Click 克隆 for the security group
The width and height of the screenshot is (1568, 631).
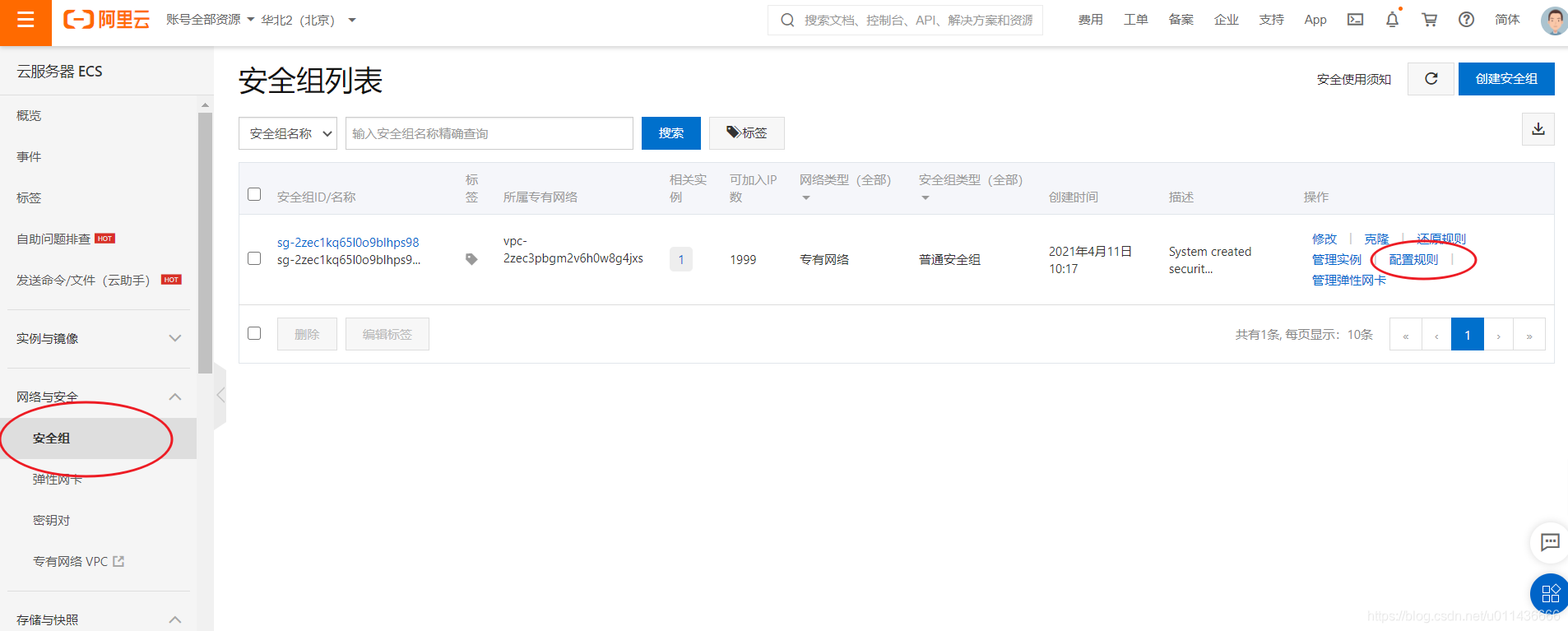click(1376, 239)
